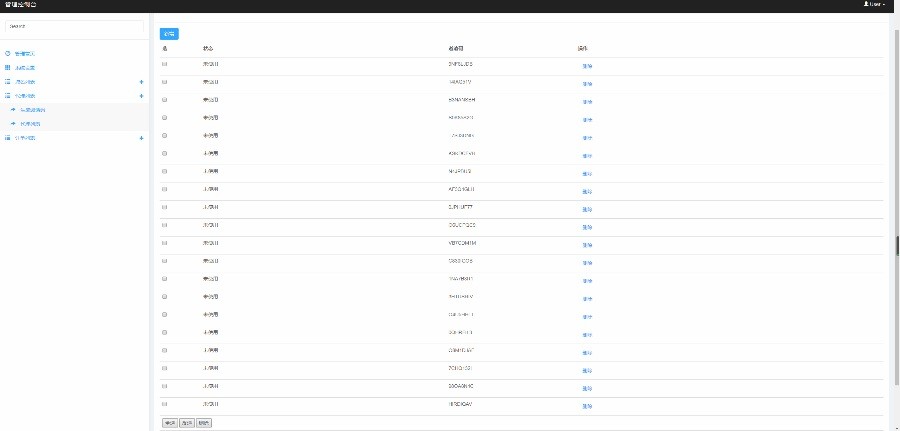Select the checkbox in the last table row
This screenshot has width=900, height=431.
[x=164, y=405]
